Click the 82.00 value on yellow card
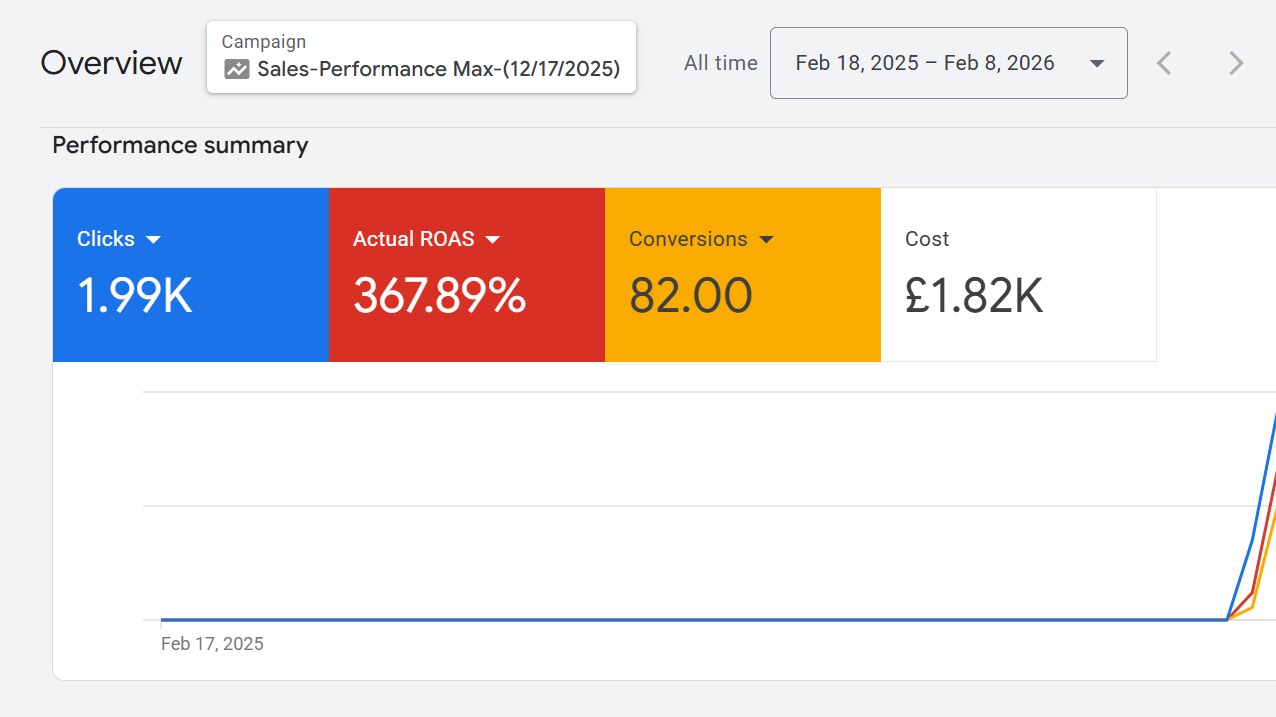The width and height of the screenshot is (1276, 717). (x=690, y=296)
